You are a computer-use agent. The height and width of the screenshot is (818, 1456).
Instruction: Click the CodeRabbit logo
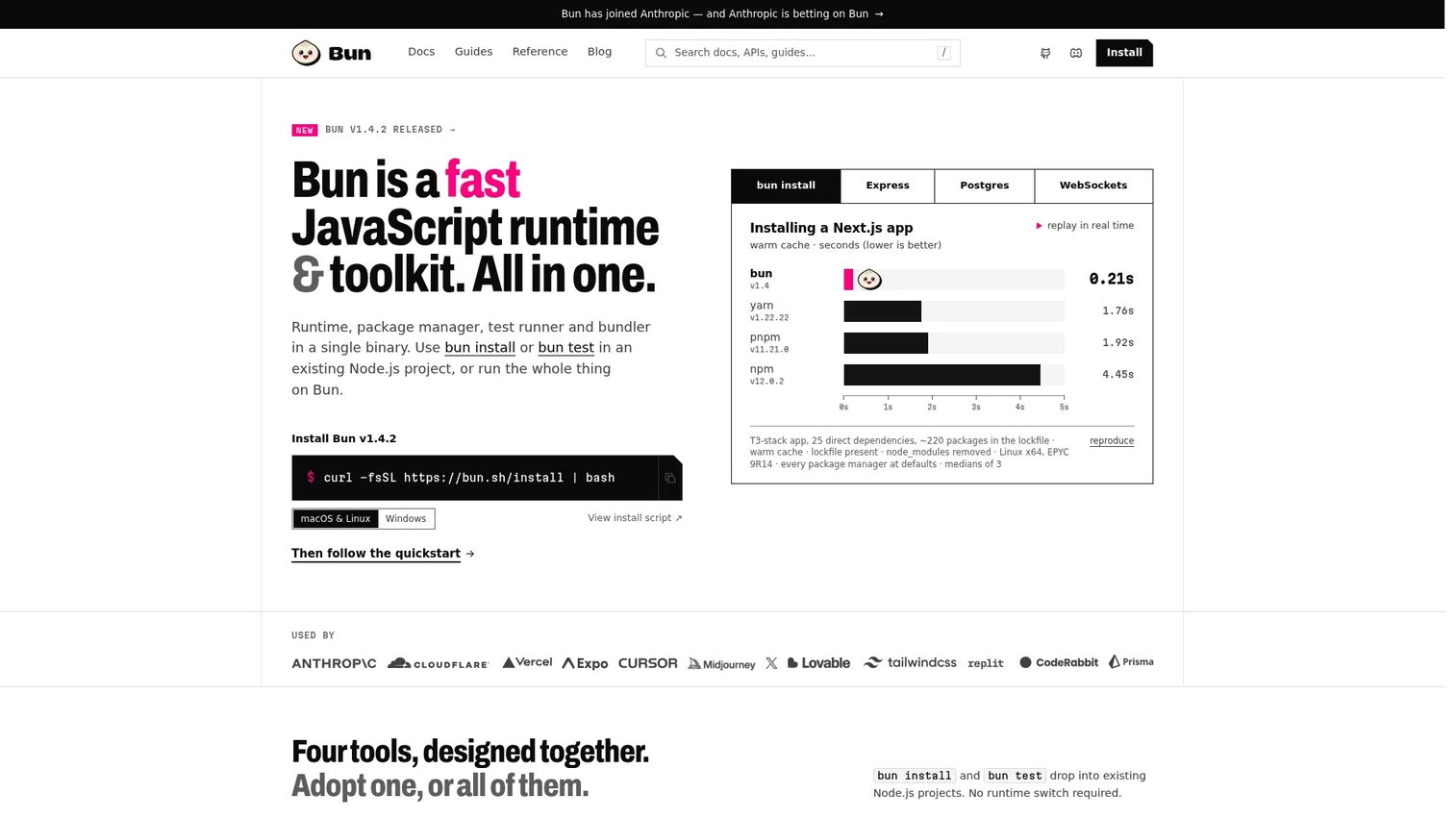coord(1059,662)
